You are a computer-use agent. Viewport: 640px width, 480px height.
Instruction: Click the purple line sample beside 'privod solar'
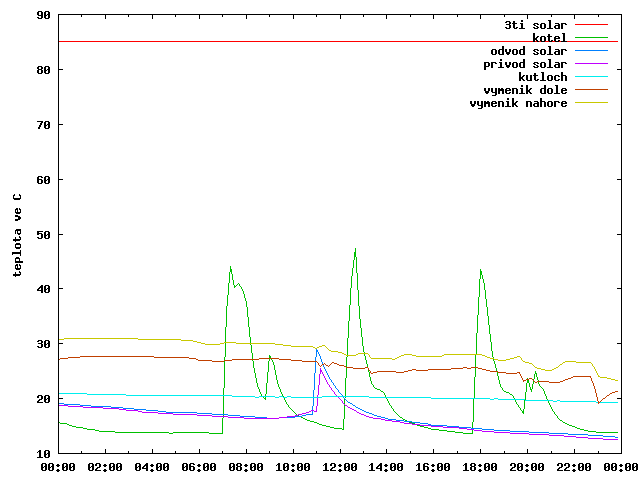click(591, 64)
